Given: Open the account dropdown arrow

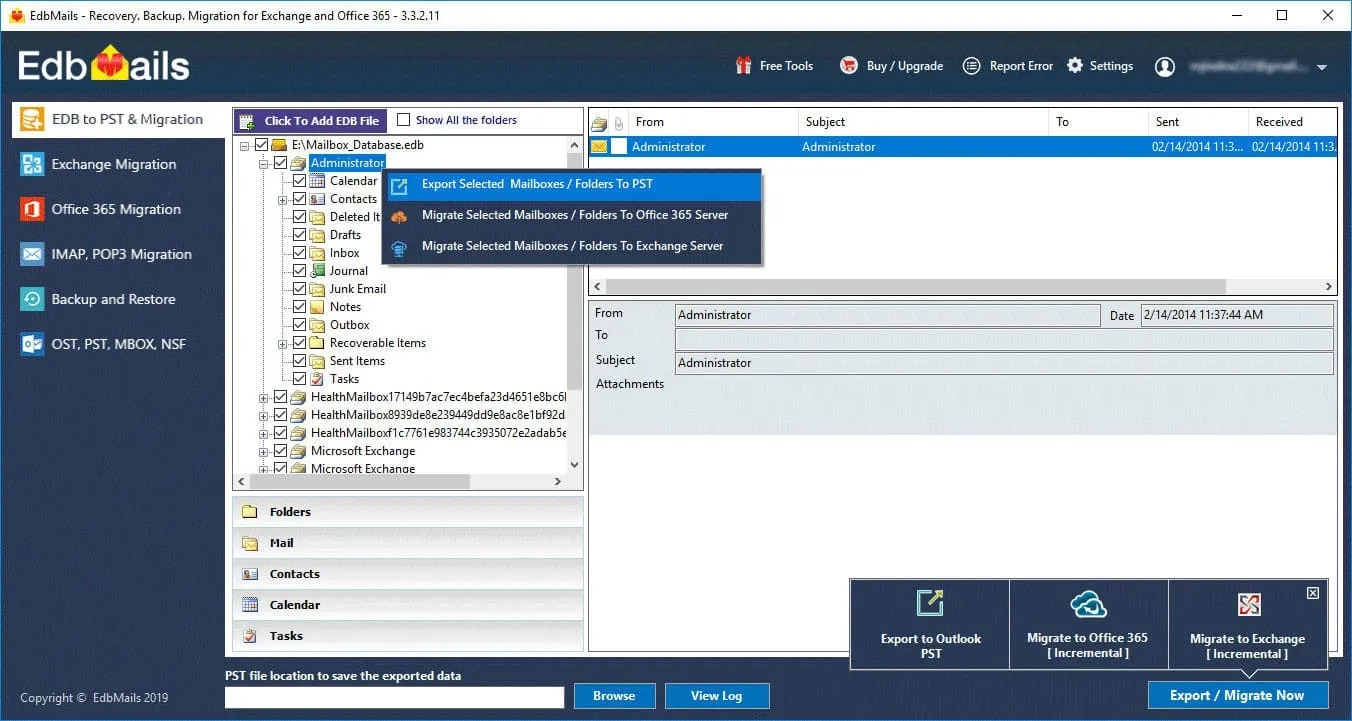Looking at the screenshot, I should point(1322,68).
